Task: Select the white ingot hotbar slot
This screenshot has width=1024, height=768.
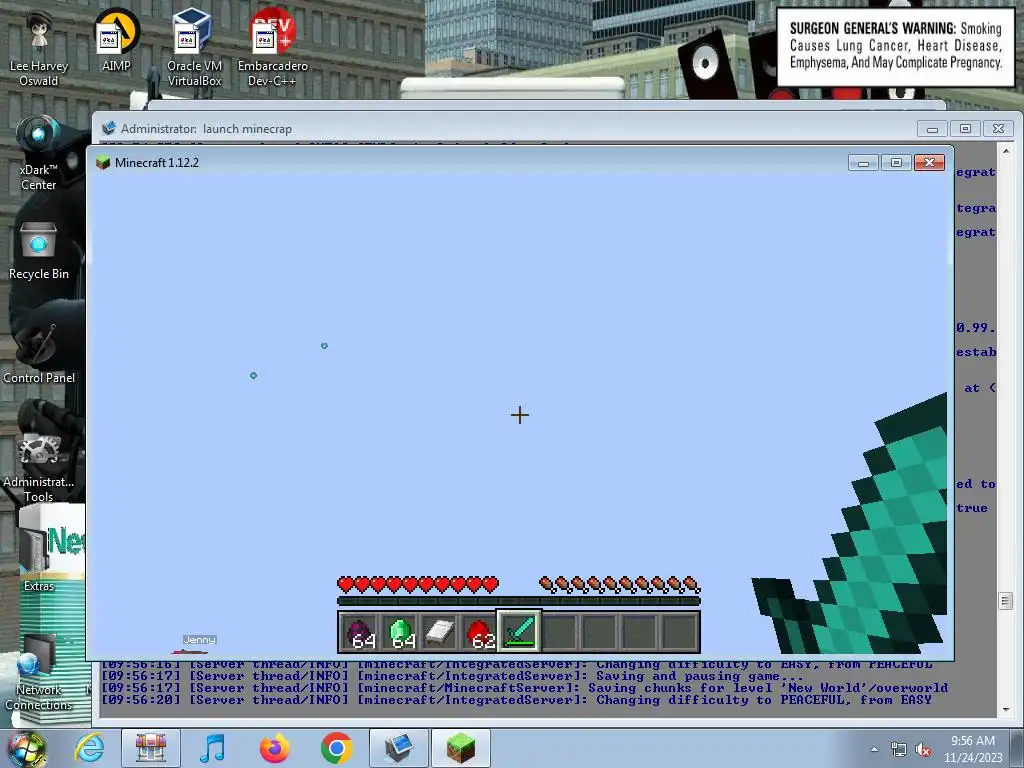Action: [x=441, y=632]
